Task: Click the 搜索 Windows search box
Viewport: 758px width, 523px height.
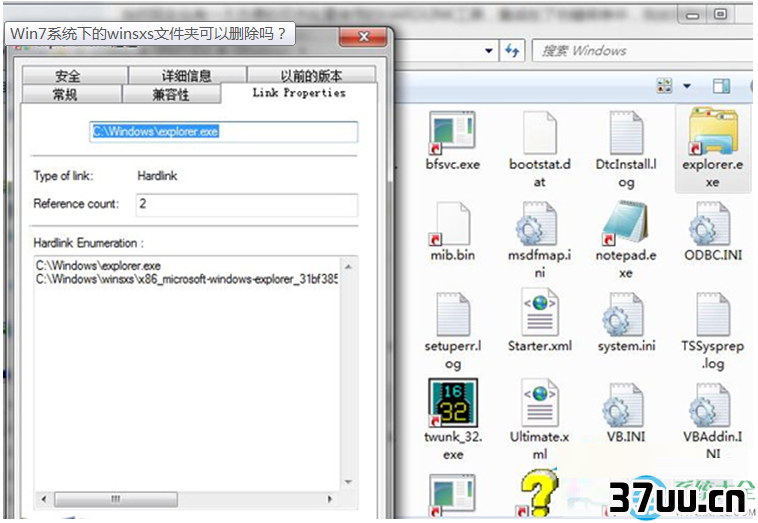Action: [x=643, y=50]
